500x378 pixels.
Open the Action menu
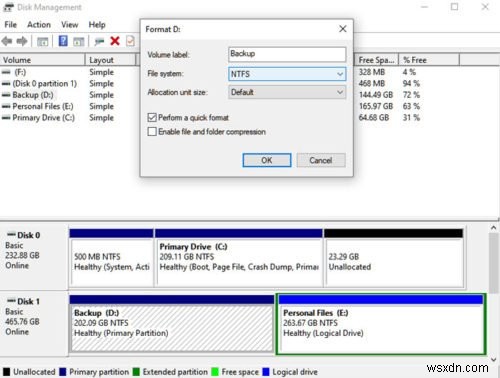pos(39,25)
